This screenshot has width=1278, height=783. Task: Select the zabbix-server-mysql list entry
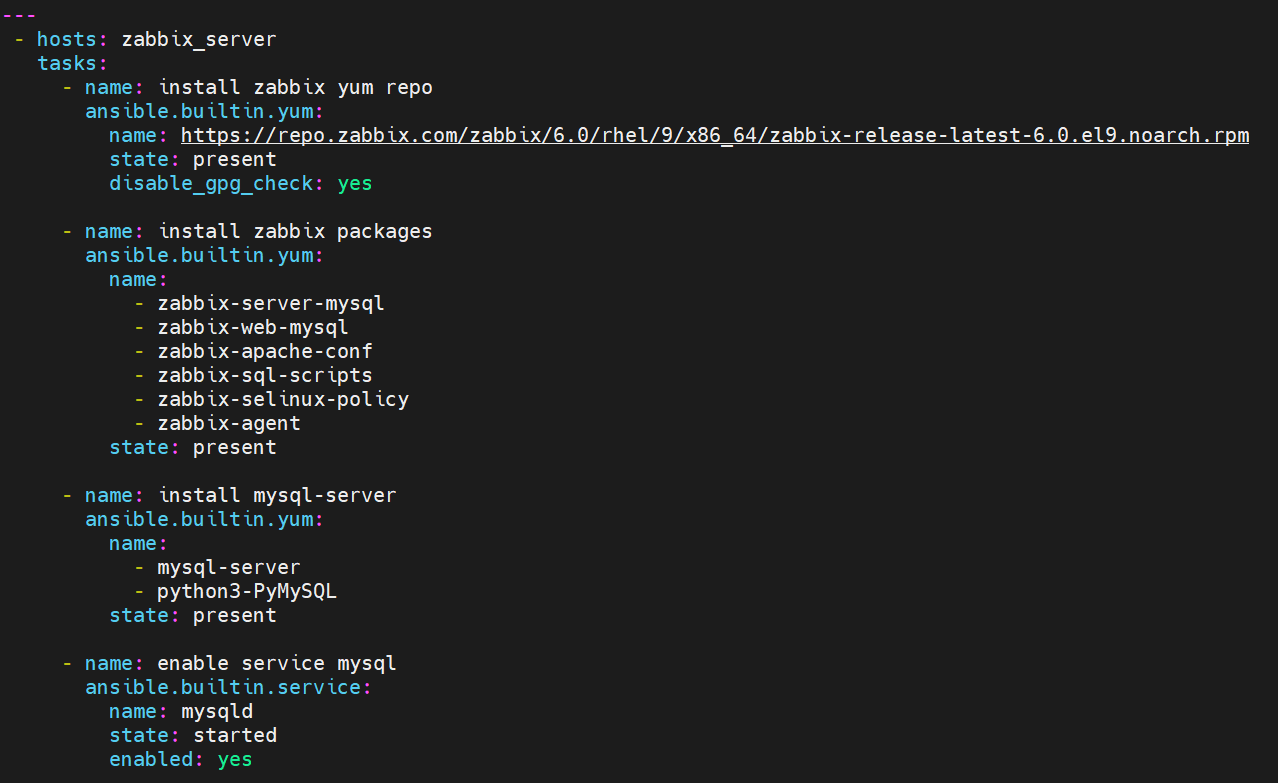pyautogui.click(x=271, y=304)
